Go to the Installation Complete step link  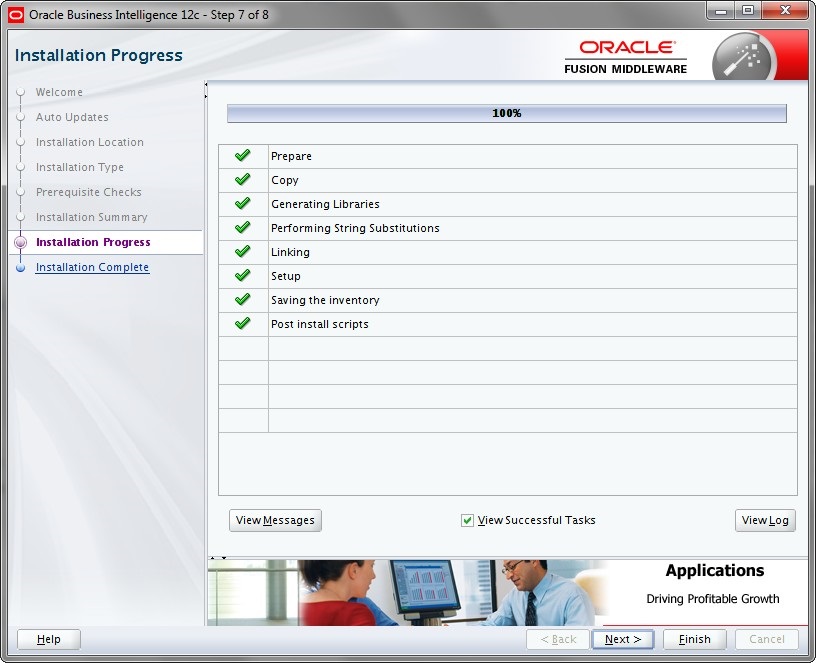click(92, 267)
